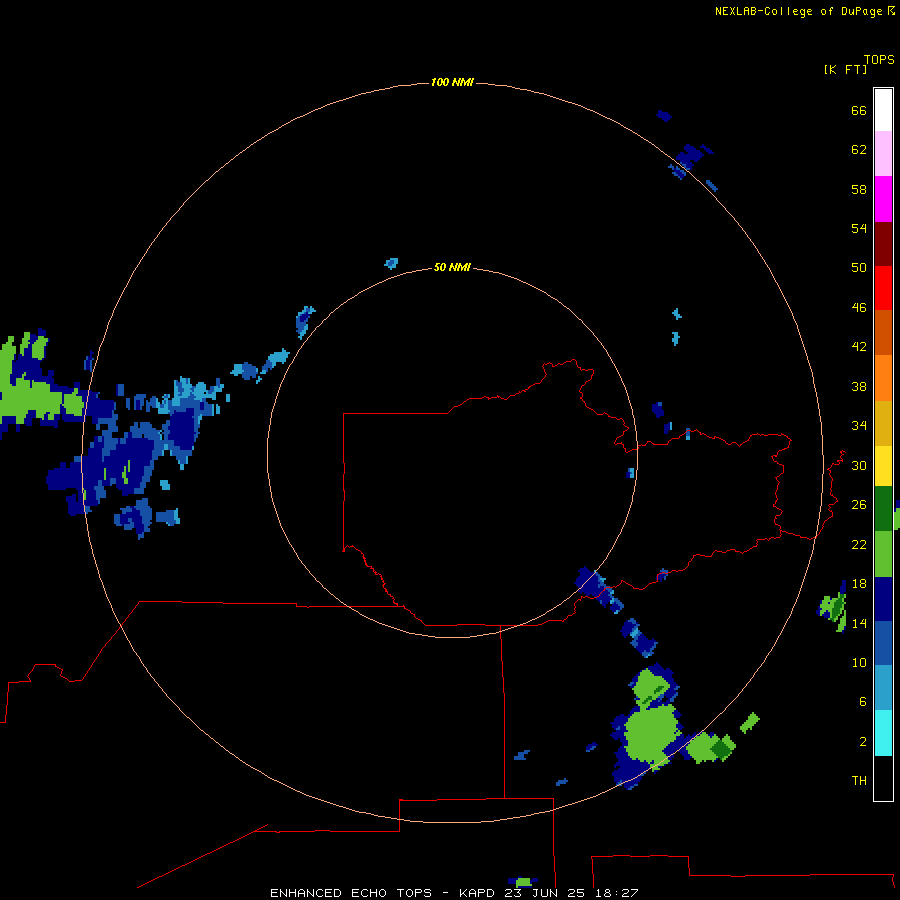The width and height of the screenshot is (900, 900).
Task: Click the 50 NMI range ring label
Action: 452,267
